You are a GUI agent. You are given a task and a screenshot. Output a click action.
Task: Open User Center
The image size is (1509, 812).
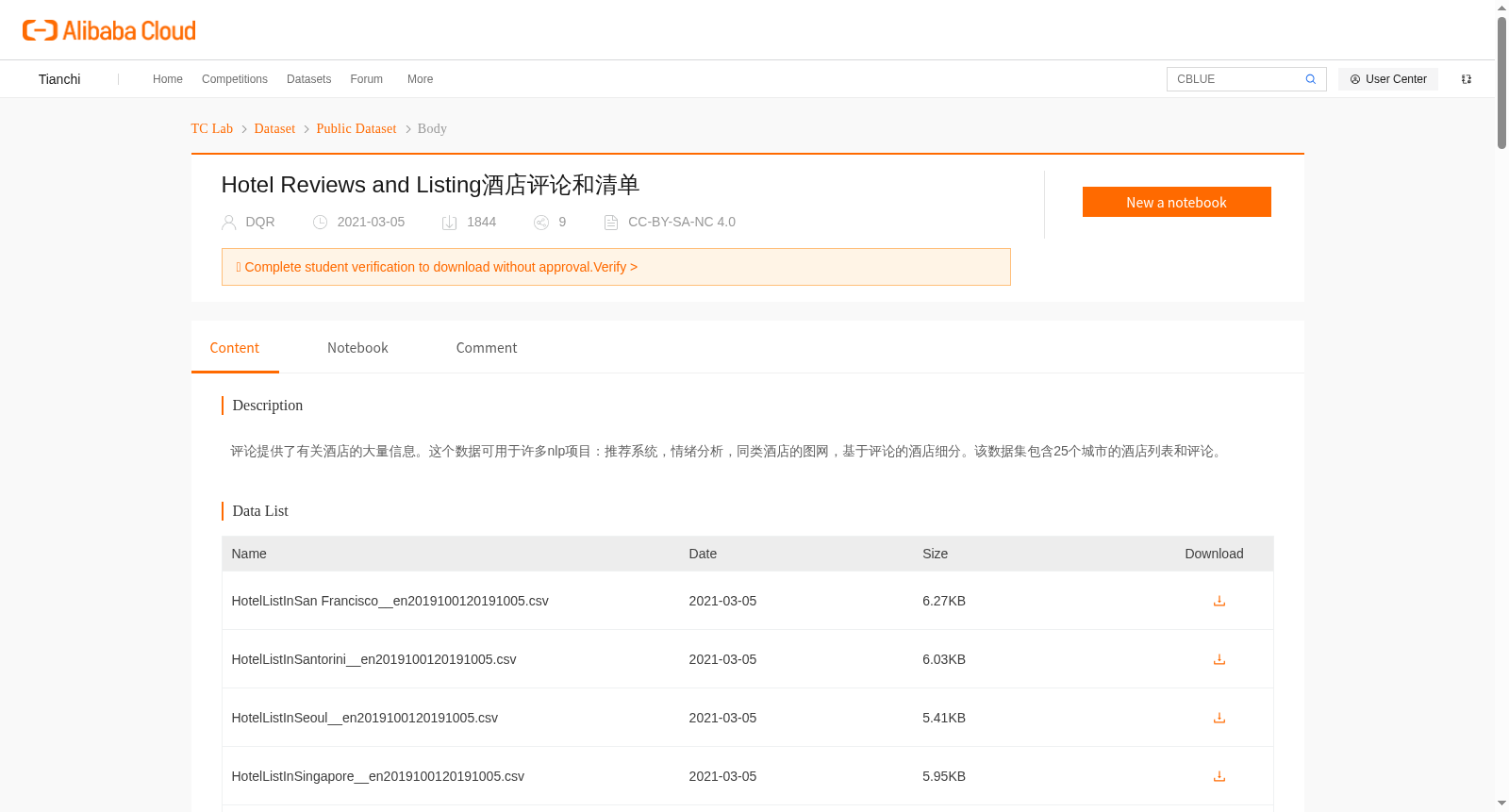(1388, 79)
